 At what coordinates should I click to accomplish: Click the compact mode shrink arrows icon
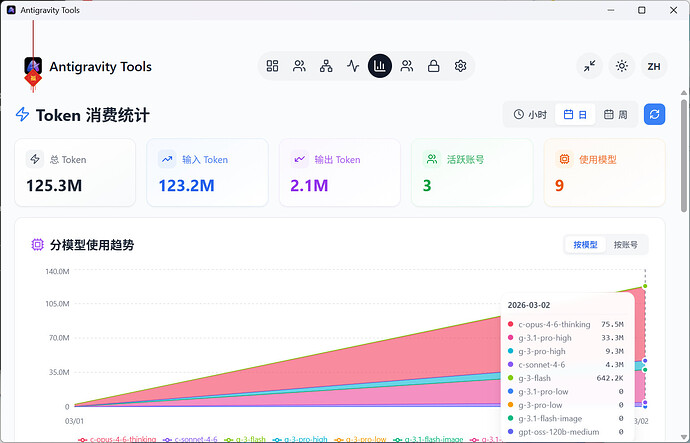[589, 66]
